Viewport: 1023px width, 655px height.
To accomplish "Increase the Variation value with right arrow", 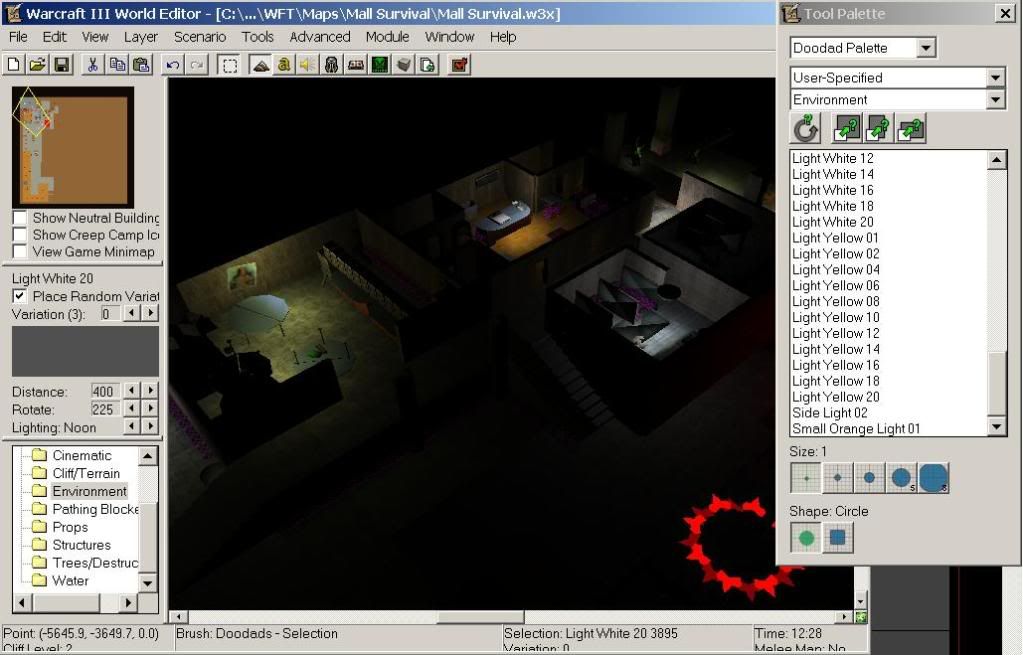I will pyautogui.click(x=150, y=313).
